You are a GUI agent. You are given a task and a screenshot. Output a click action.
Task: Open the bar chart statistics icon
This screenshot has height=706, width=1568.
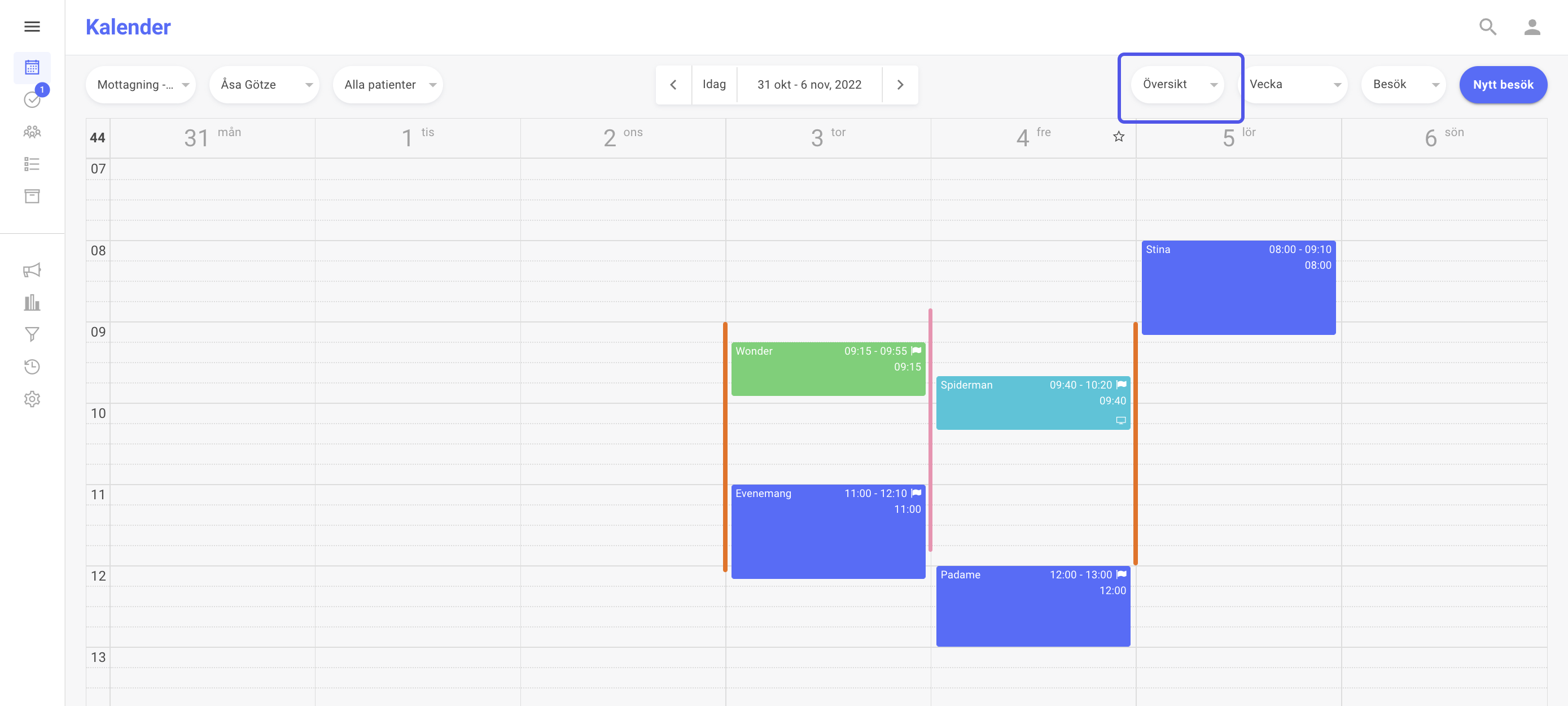click(x=32, y=302)
